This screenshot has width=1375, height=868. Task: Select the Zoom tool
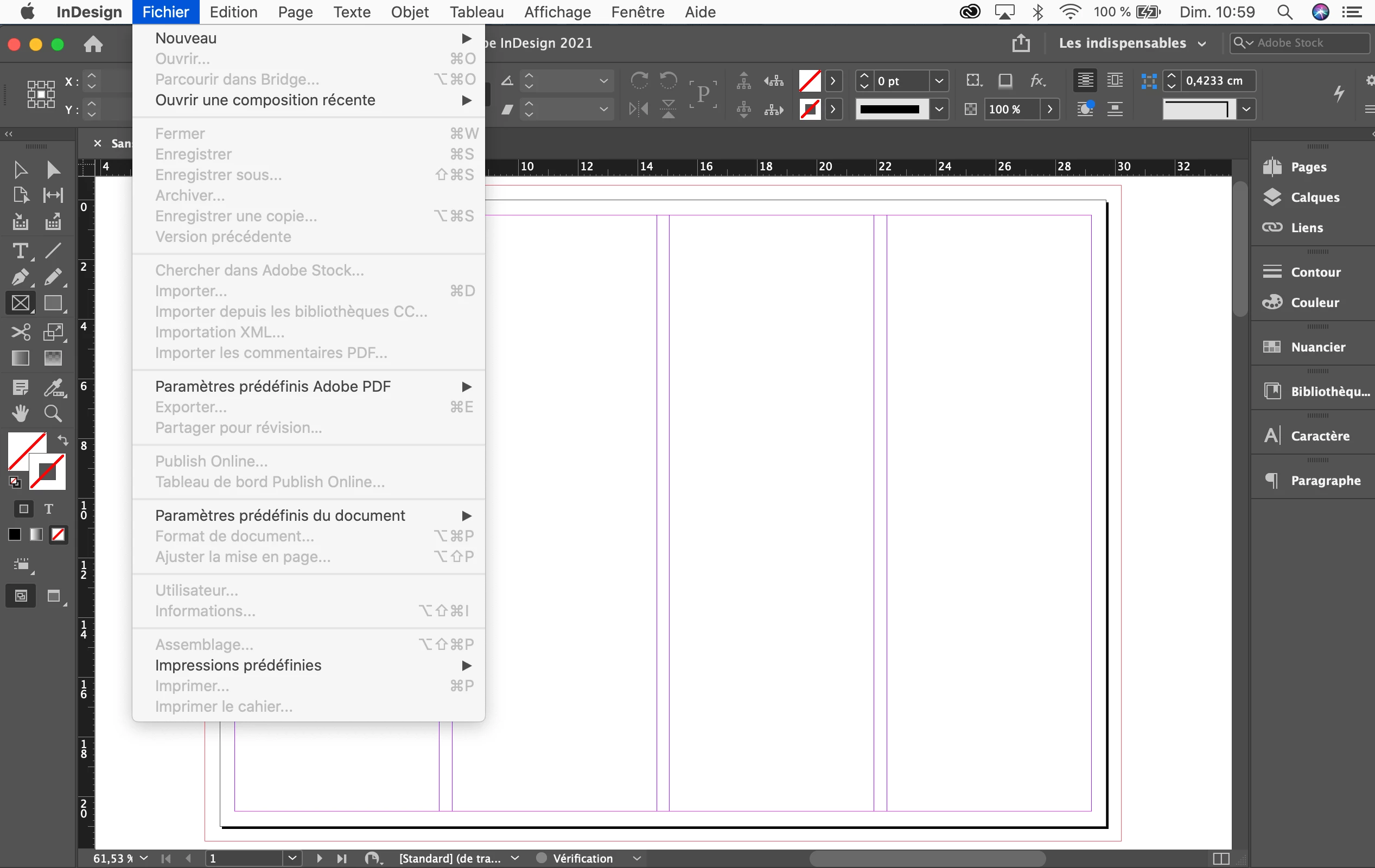pos(53,413)
